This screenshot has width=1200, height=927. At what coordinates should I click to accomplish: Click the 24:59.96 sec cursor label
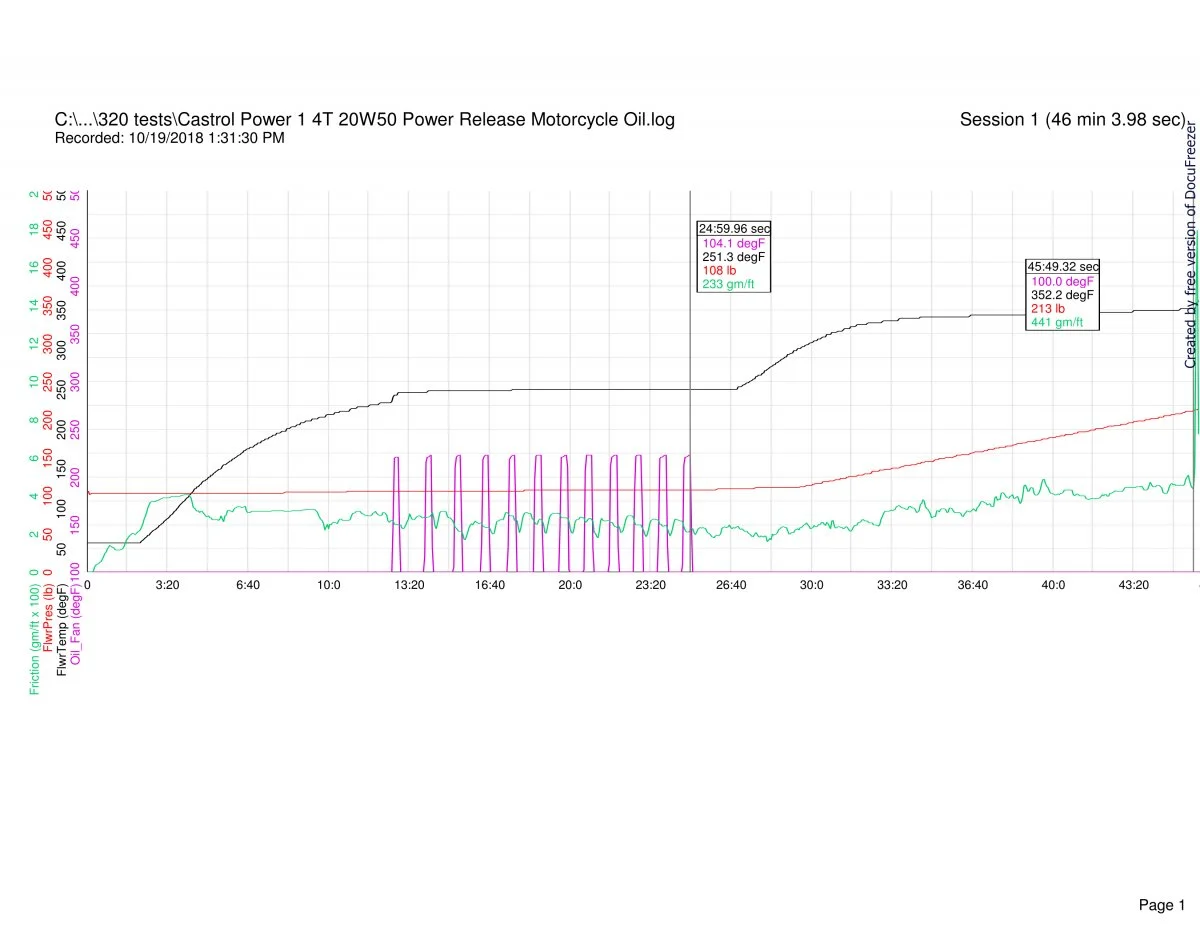pos(734,228)
